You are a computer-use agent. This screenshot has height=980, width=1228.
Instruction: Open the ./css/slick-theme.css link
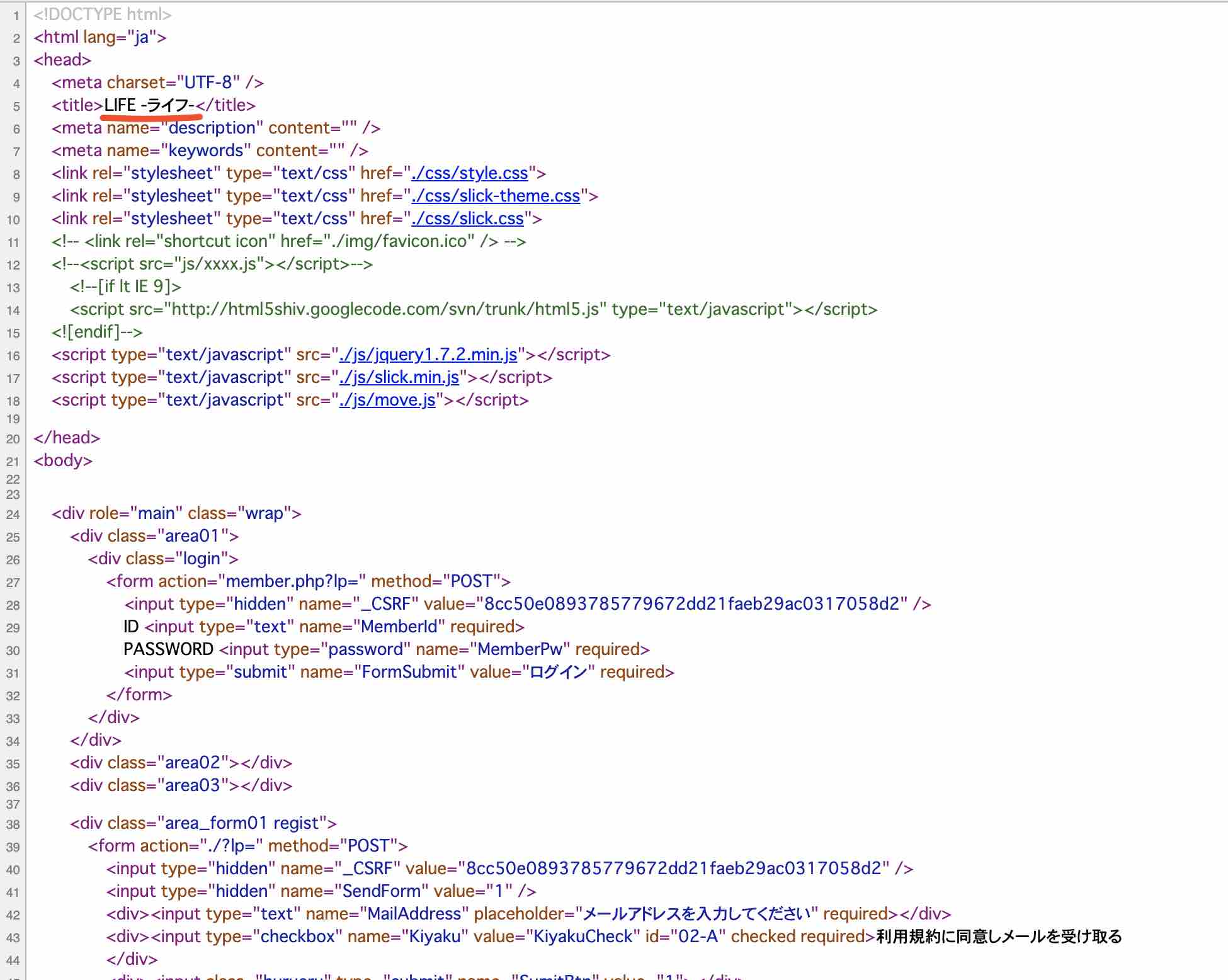click(x=496, y=196)
